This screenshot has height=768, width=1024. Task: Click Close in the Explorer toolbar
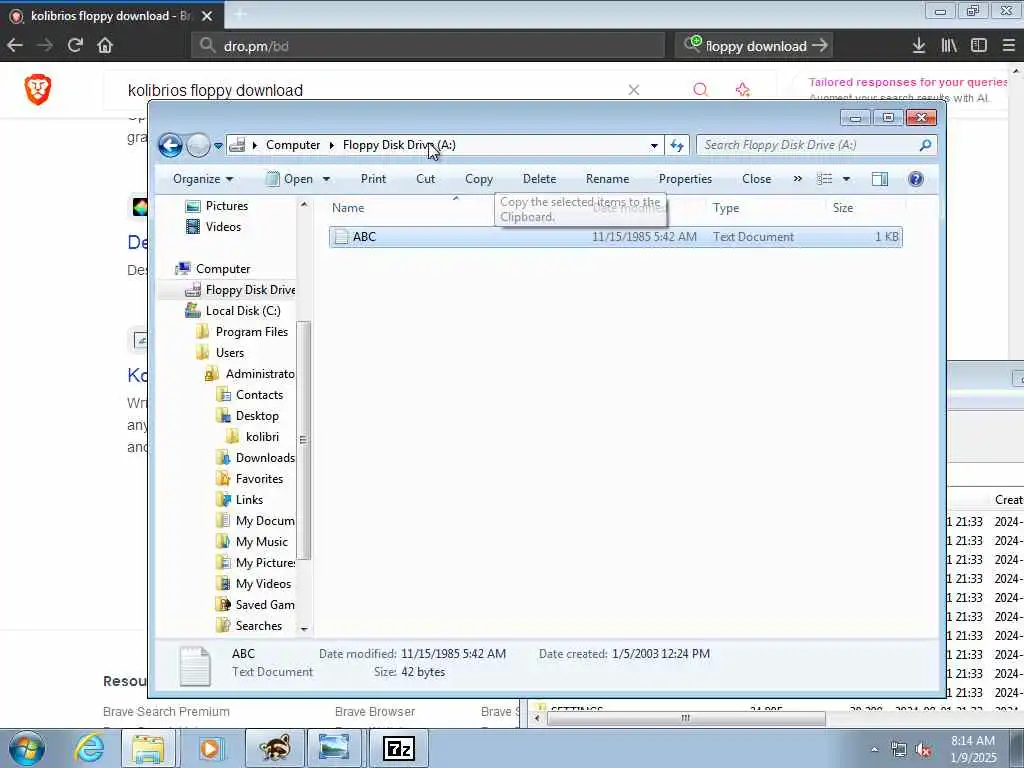(x=756, y=179)
